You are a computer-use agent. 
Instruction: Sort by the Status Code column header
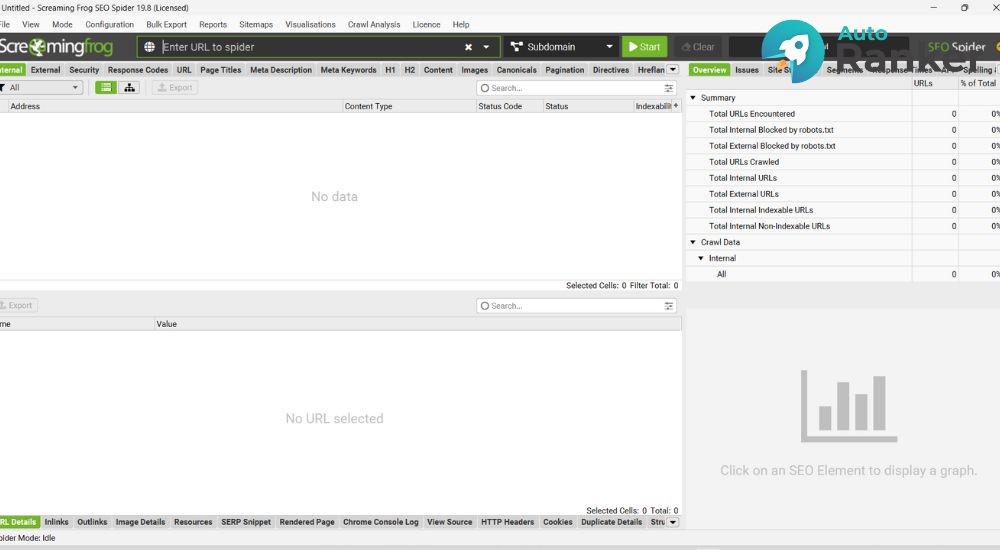pos(509,106)
